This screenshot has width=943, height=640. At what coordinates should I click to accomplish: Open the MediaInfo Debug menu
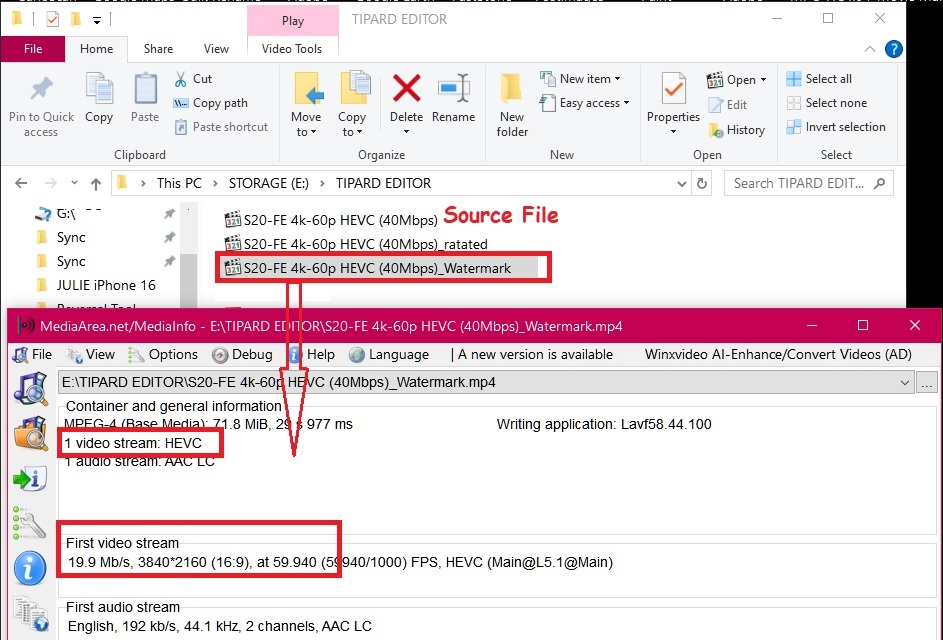click(242, 354)
